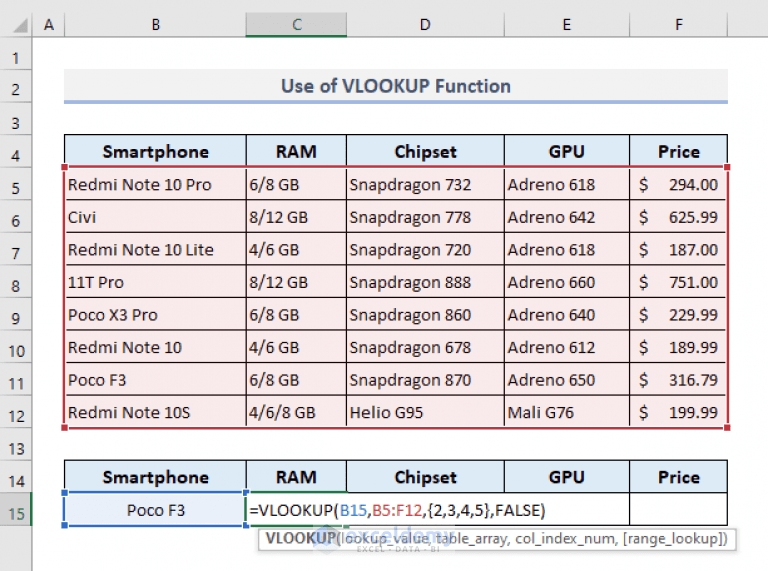Click the 'Adreno 650' cell
Viewport: 768px width, 571px height.
pyautogui.click(x=567, y=380)
